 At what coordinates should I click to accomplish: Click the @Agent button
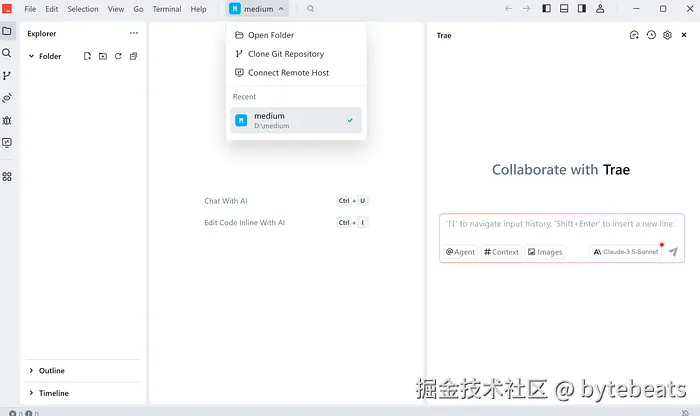click(x=460, y=252)
